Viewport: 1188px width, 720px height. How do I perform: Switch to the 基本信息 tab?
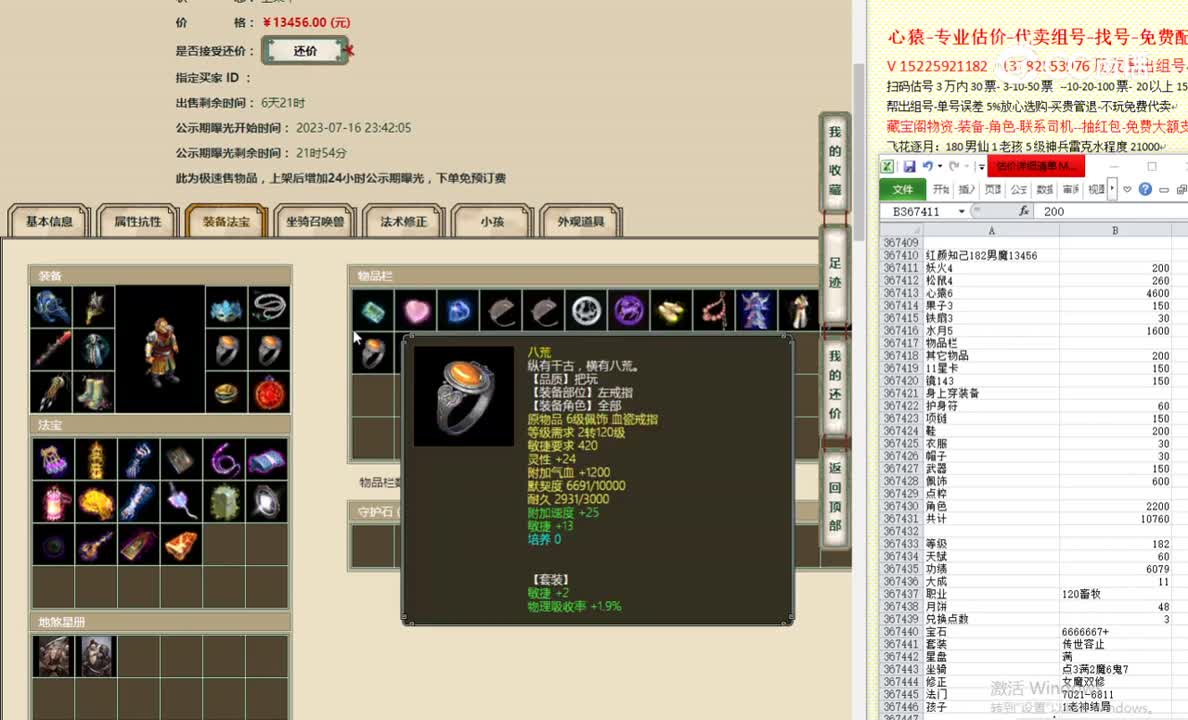click(47, 222)
